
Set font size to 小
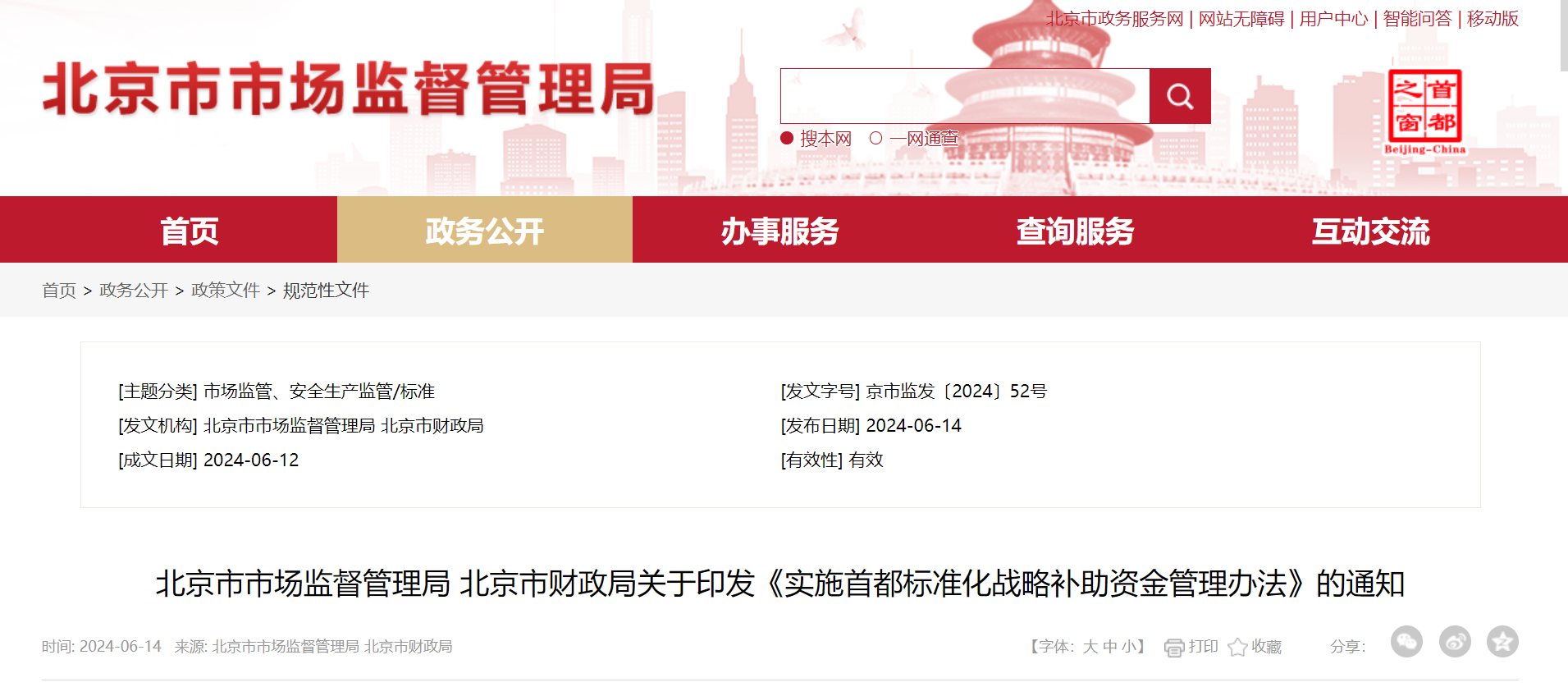1128,647
